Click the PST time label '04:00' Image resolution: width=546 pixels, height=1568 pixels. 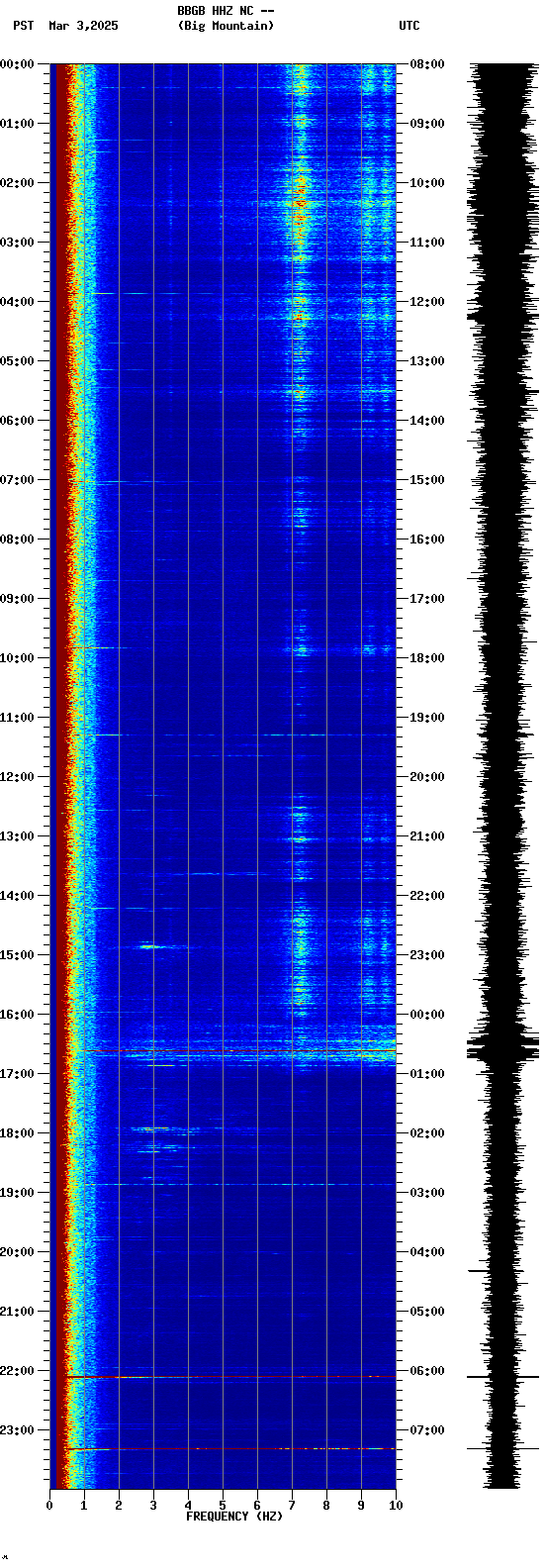(17, 302)
